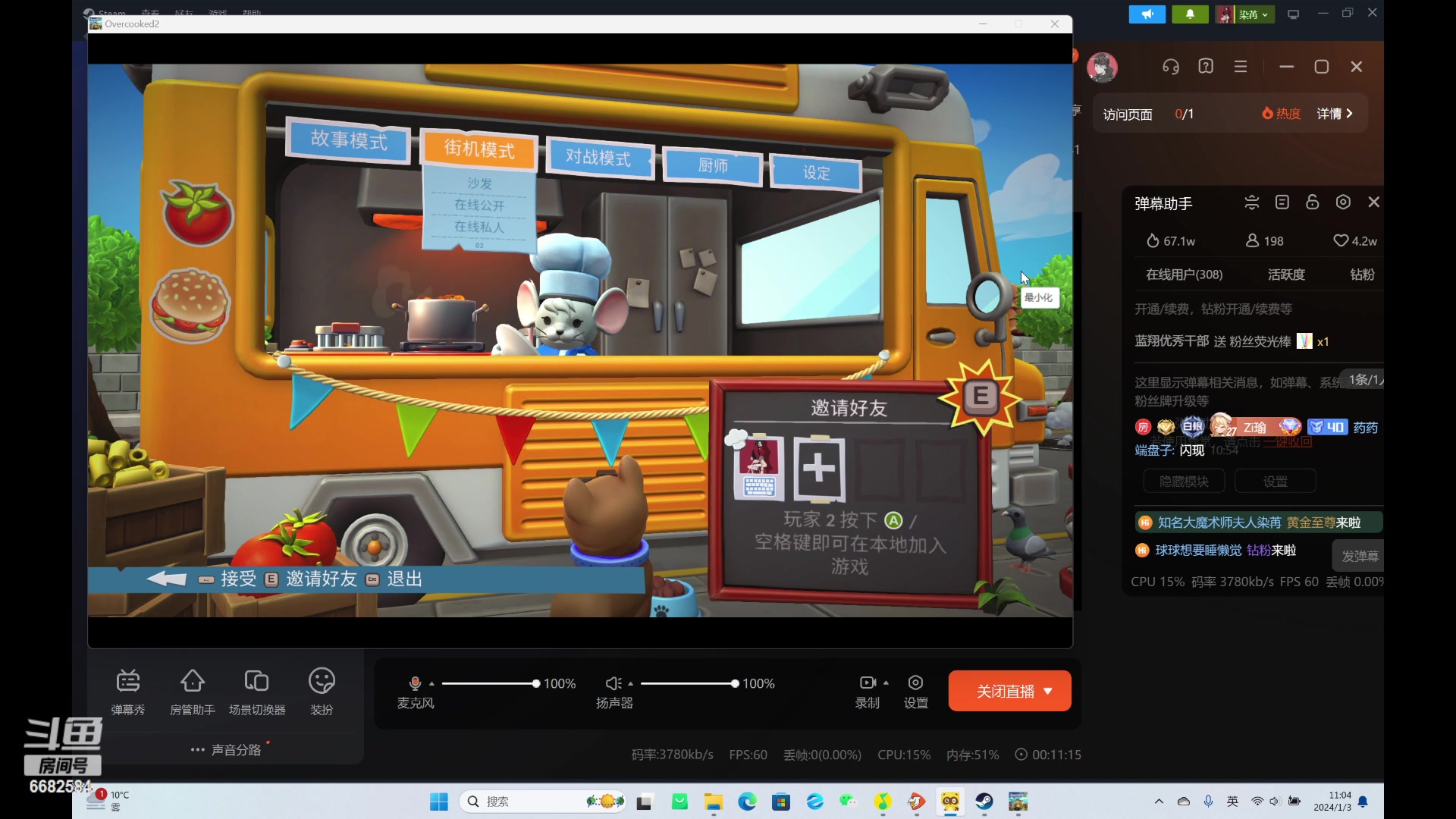Image resolution: width=1456 pixels, height=819 pixels.
Task: Click the E badge on 邀请好友 panel
Action: 981,396
